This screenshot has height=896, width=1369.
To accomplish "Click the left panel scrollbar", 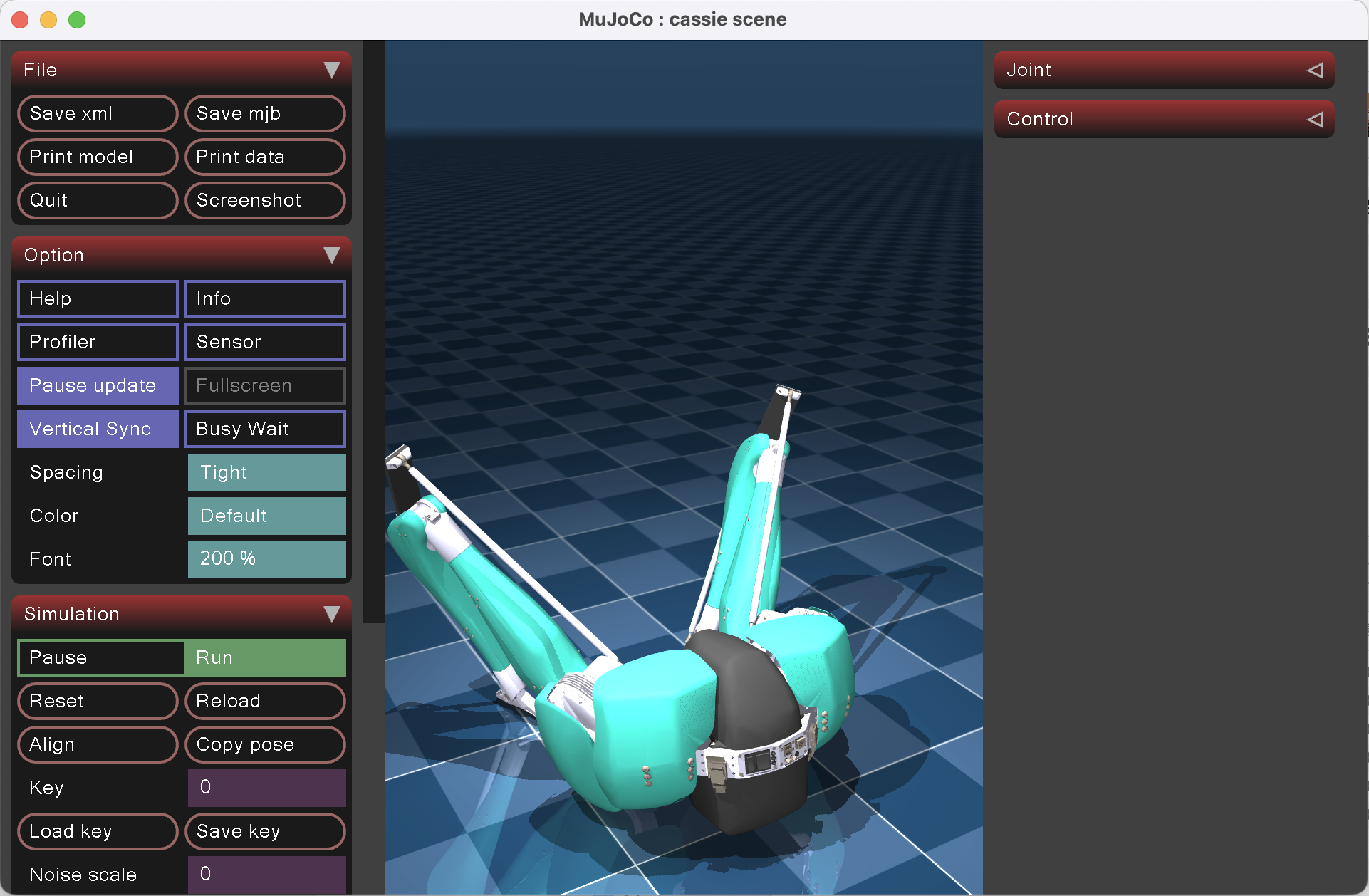I will (x=373, y=332).
